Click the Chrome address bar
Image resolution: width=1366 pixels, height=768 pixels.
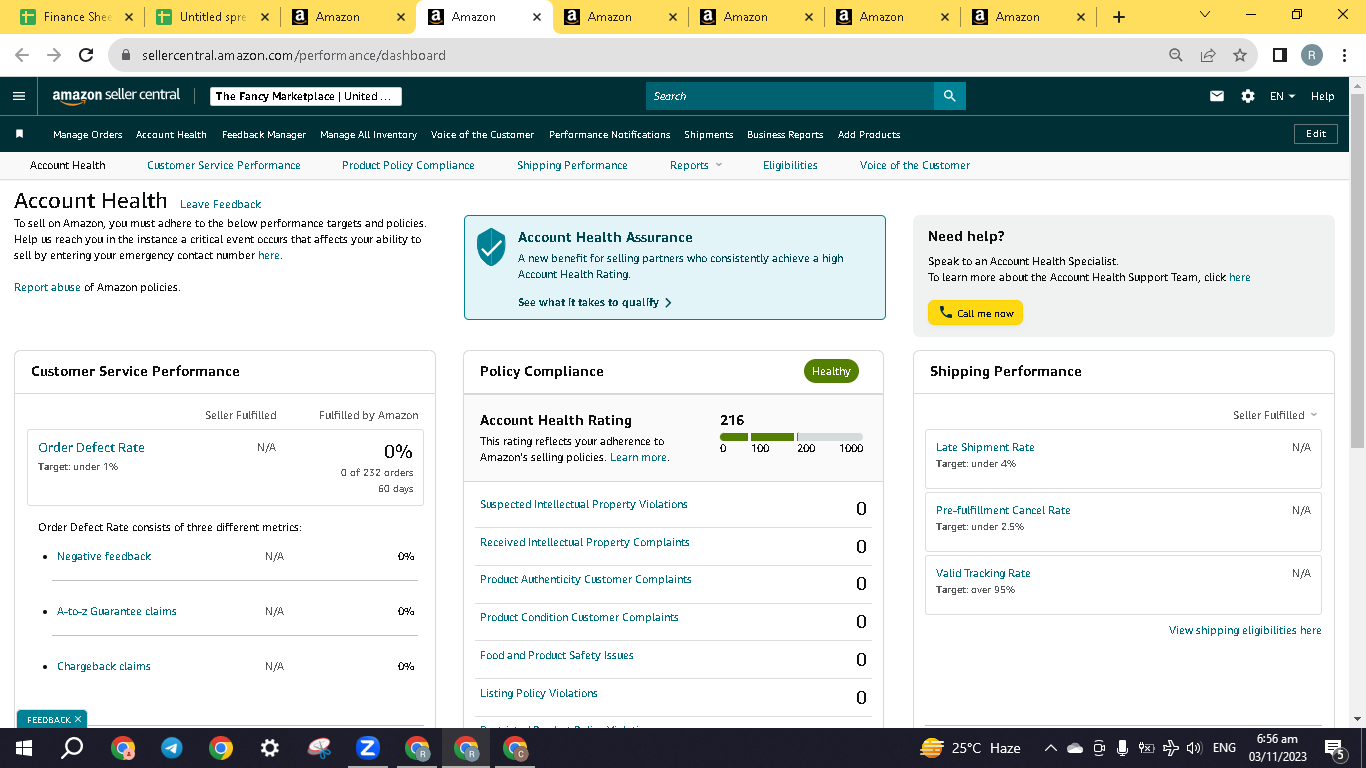click(x=640, y=55)
